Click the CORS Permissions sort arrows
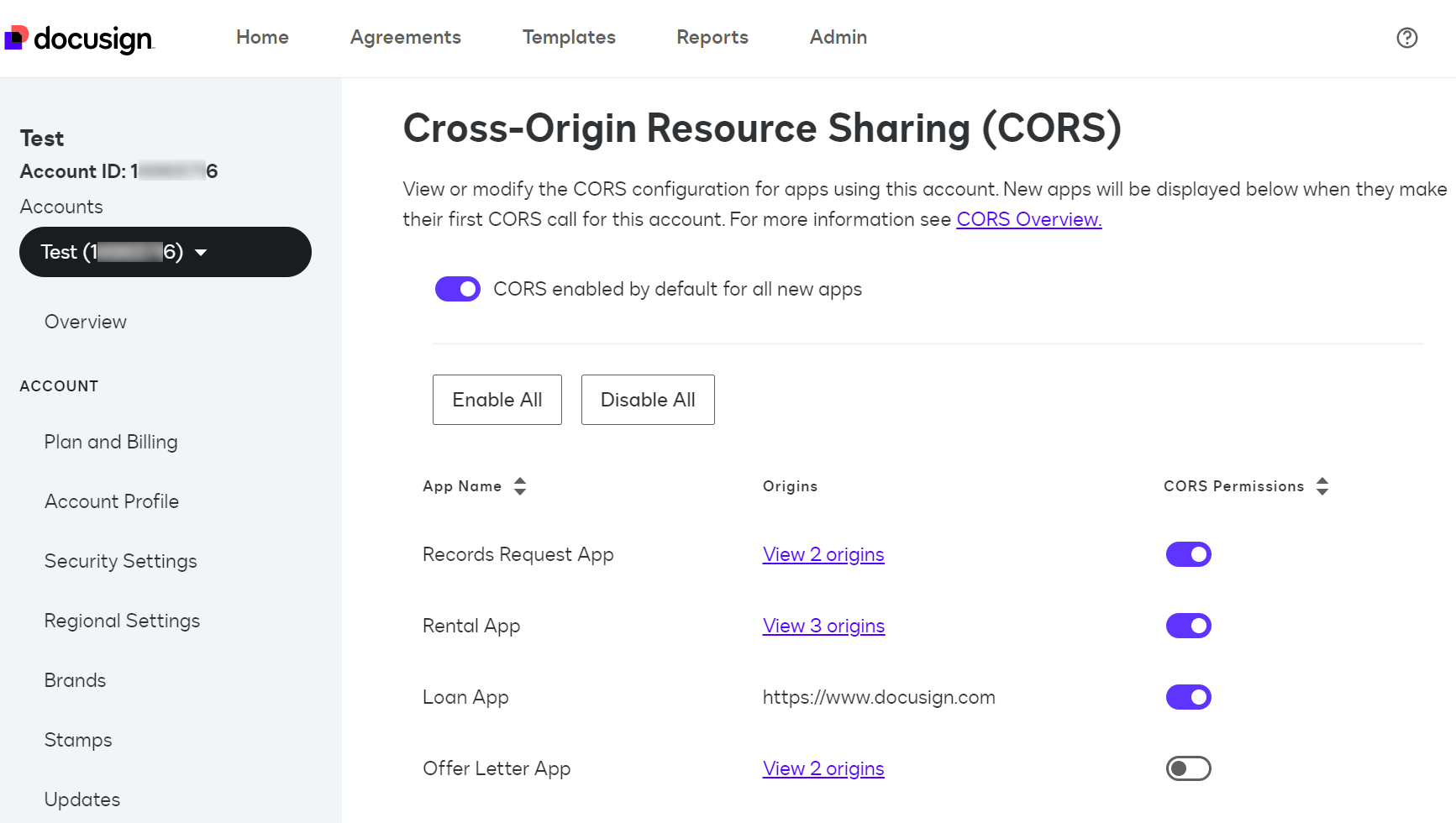The width and height of the screenshot is (1456, 823). point(1323,485)
